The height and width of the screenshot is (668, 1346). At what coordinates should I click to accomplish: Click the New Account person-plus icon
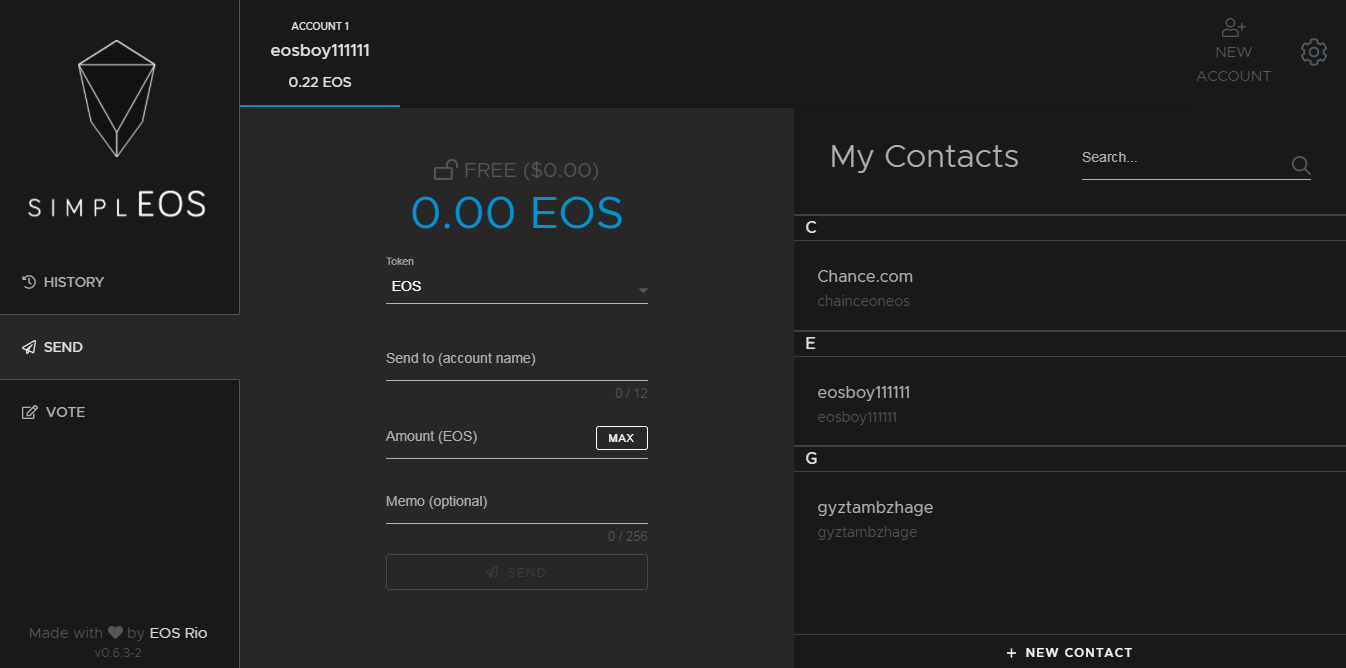[x=1233, y=28]
